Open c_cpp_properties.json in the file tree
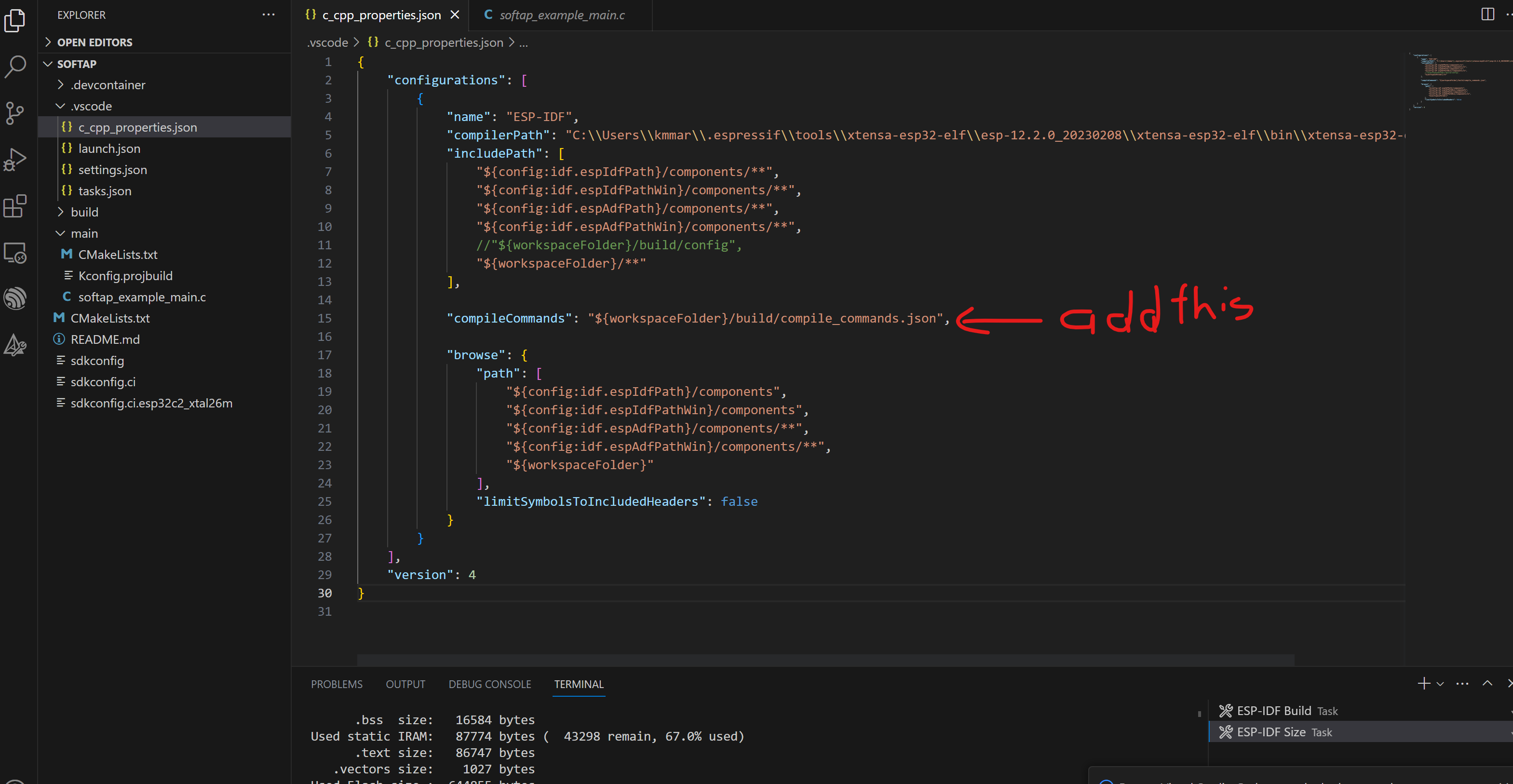This screenshot has width=1513, height=784. [164, 127]
